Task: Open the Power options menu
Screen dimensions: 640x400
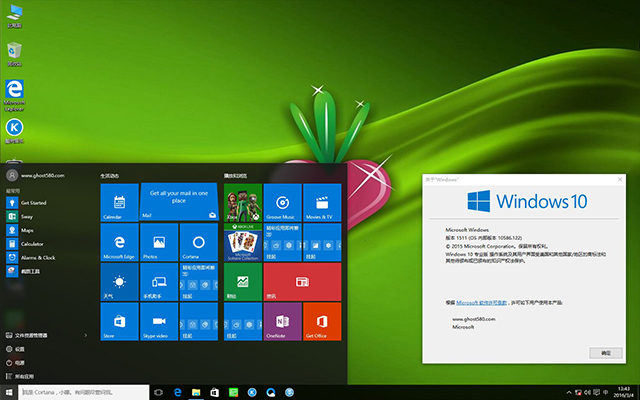Action: 20,362
